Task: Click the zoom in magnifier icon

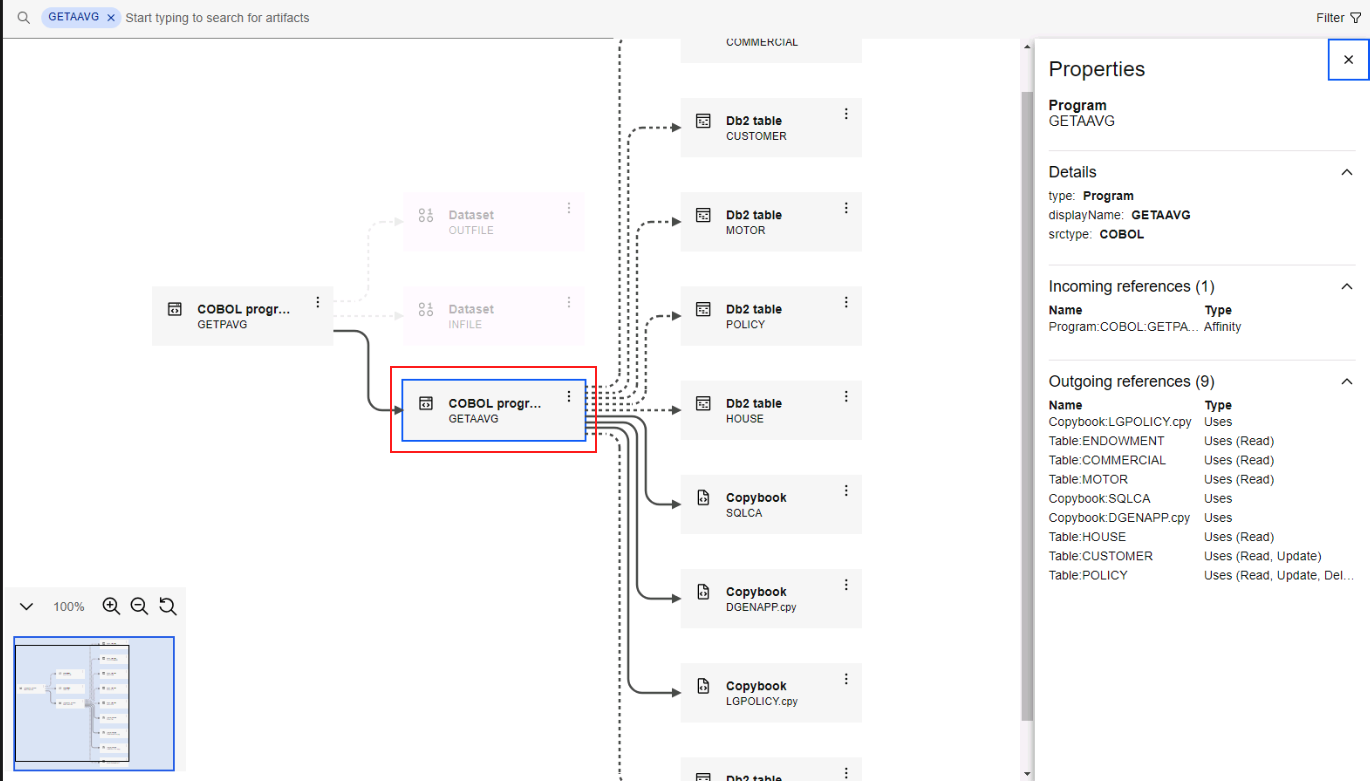Action: coord(111,606)
